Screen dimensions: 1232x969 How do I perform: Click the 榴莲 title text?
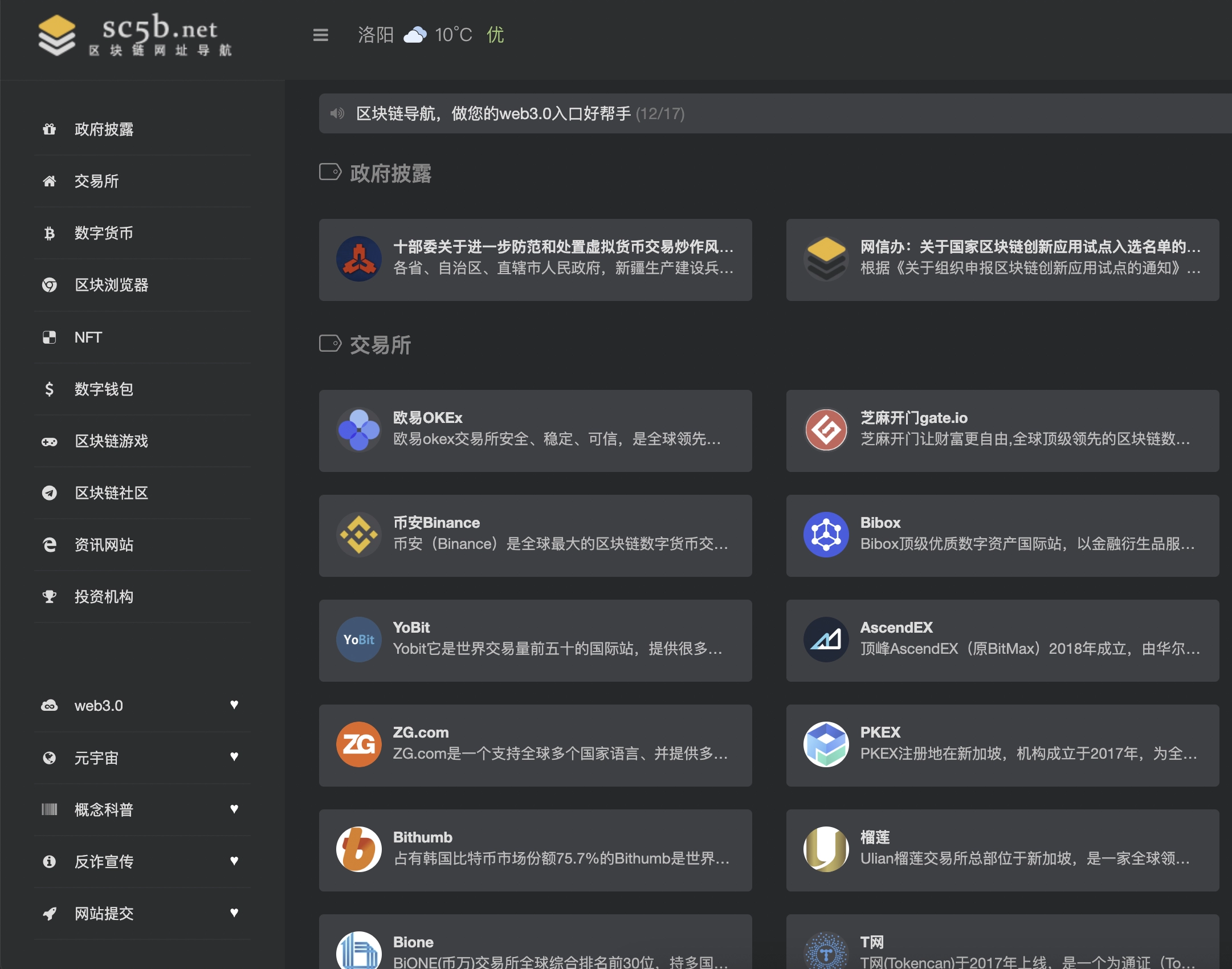pos(875,837)
